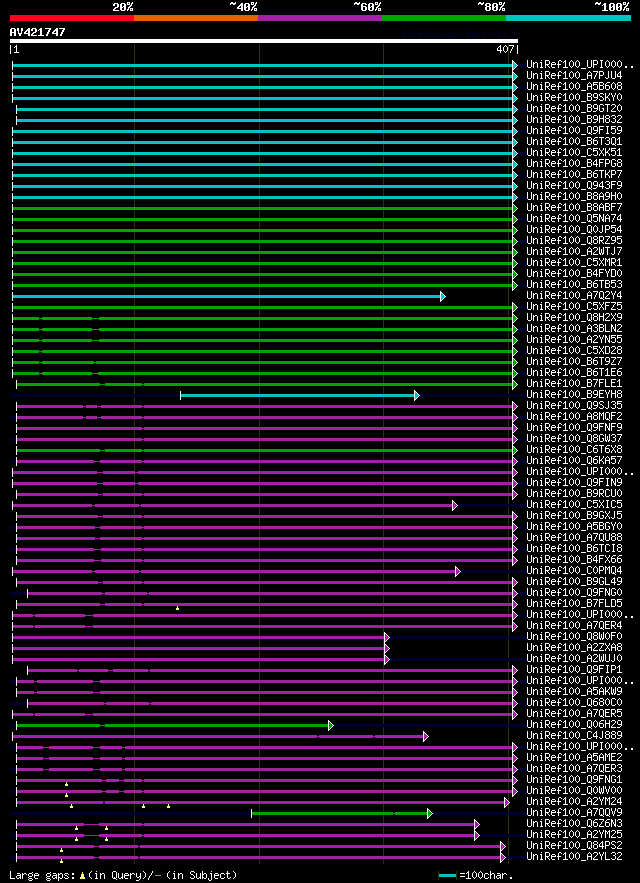Viewport: 640px width, 883px height.
Task: Click the UniRef100_Q680C0 label
Action: [574, 702]
